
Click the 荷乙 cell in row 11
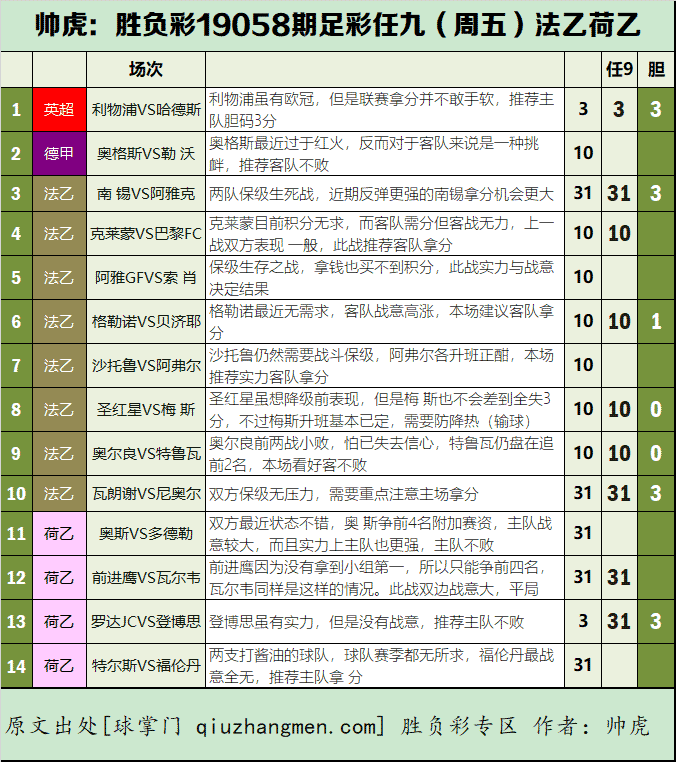pos(59,534)
